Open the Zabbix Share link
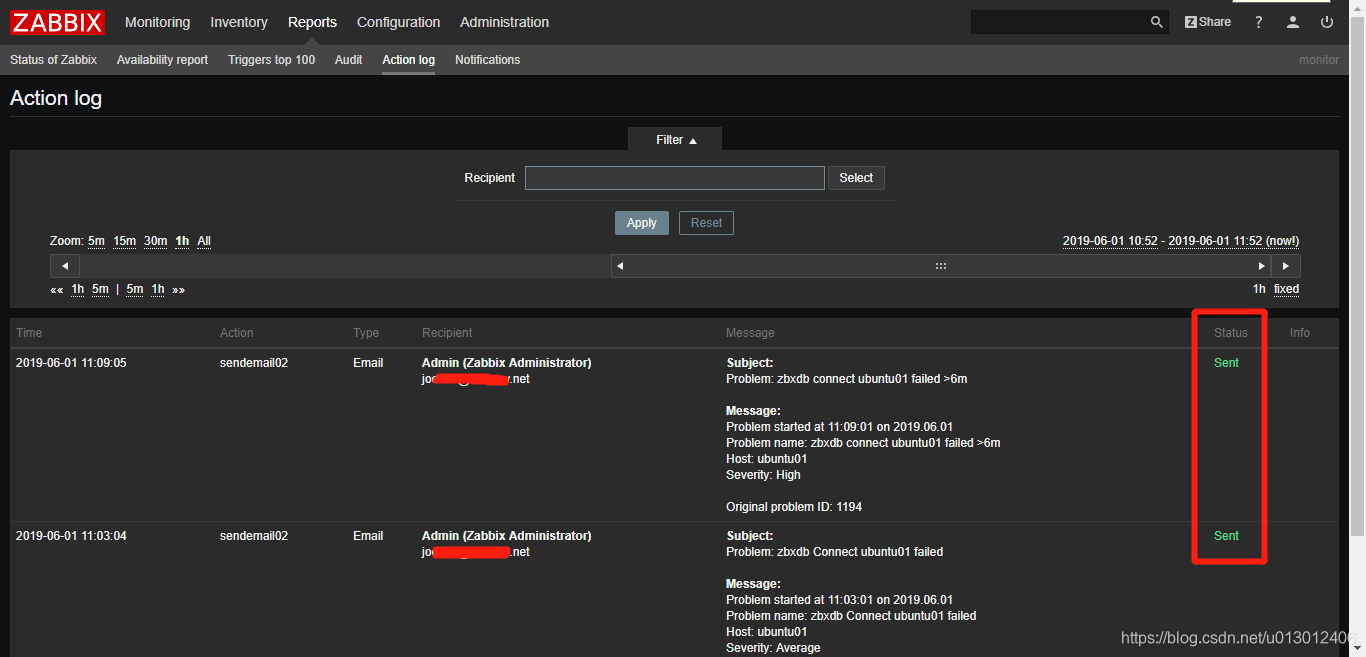Image resolution: width=1366 pixels, height=657 pixels. click(x=1208, y=22)
